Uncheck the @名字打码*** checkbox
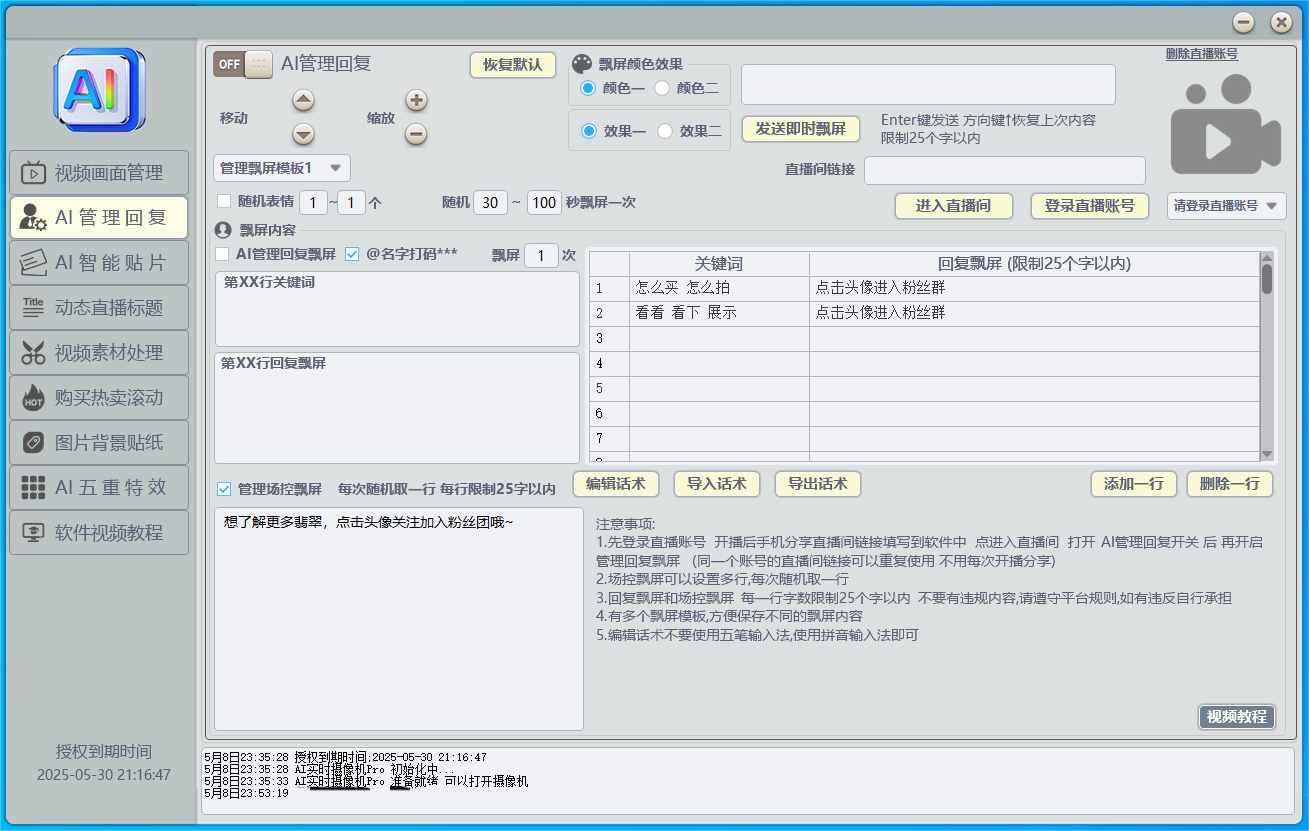The image size is (1309, 831). point(352,254)
